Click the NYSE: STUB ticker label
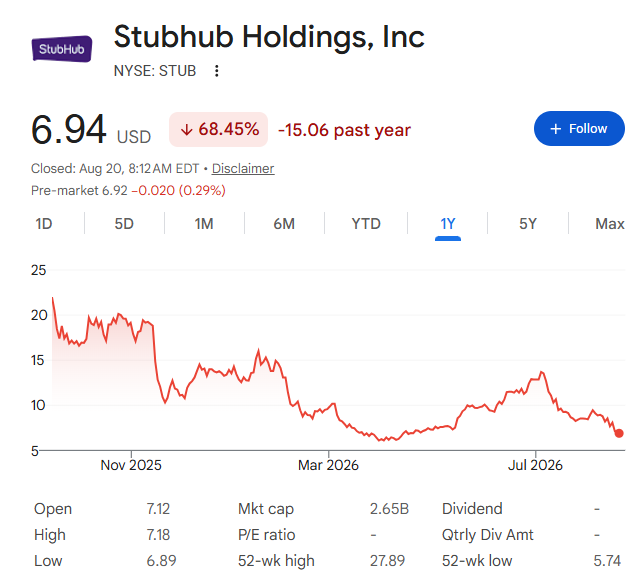This screenshot has height=586, width=635. [x=155, y=71]
